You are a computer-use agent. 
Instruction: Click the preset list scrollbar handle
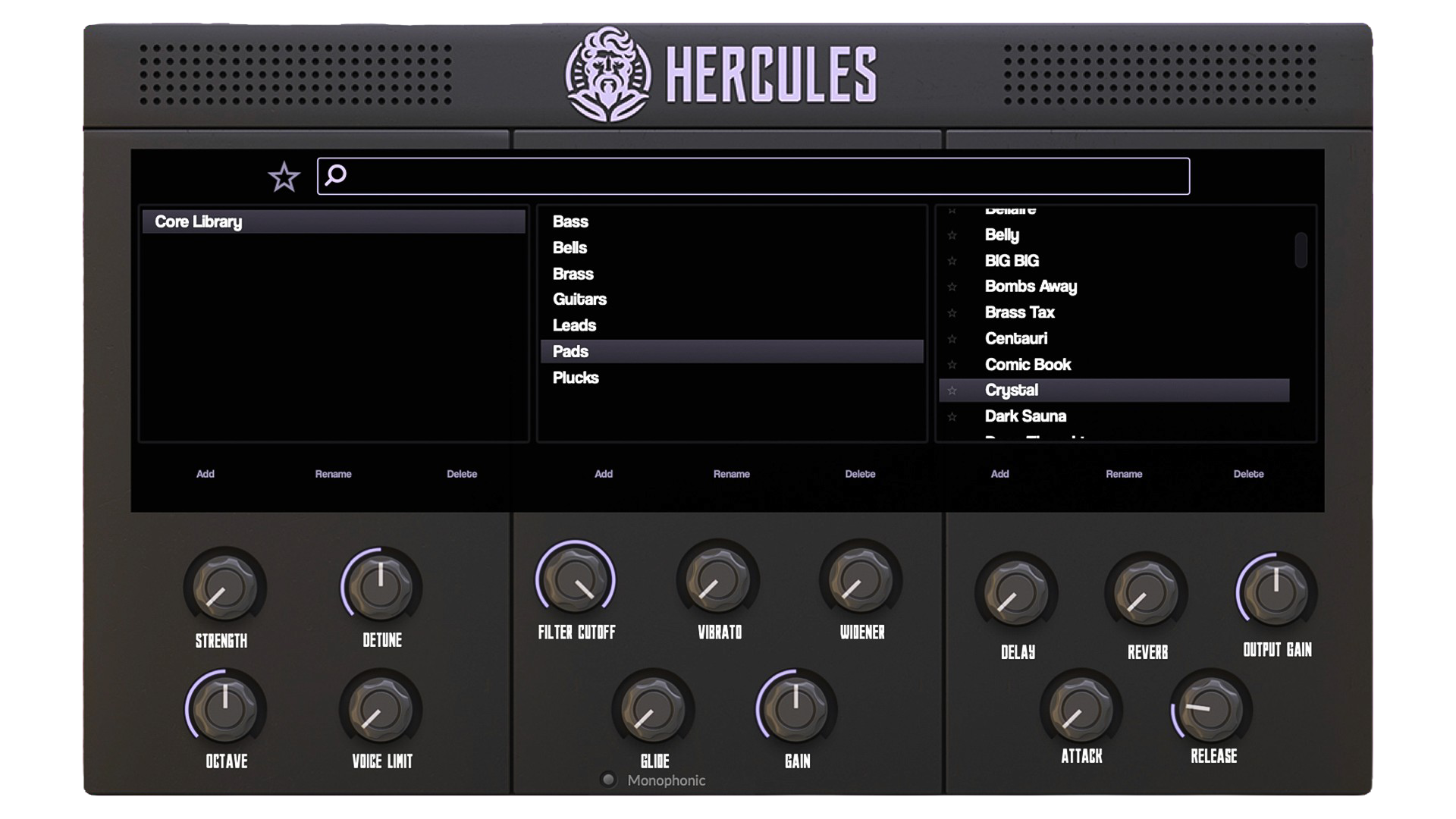pyautogui.click(x=1301, y=250)
